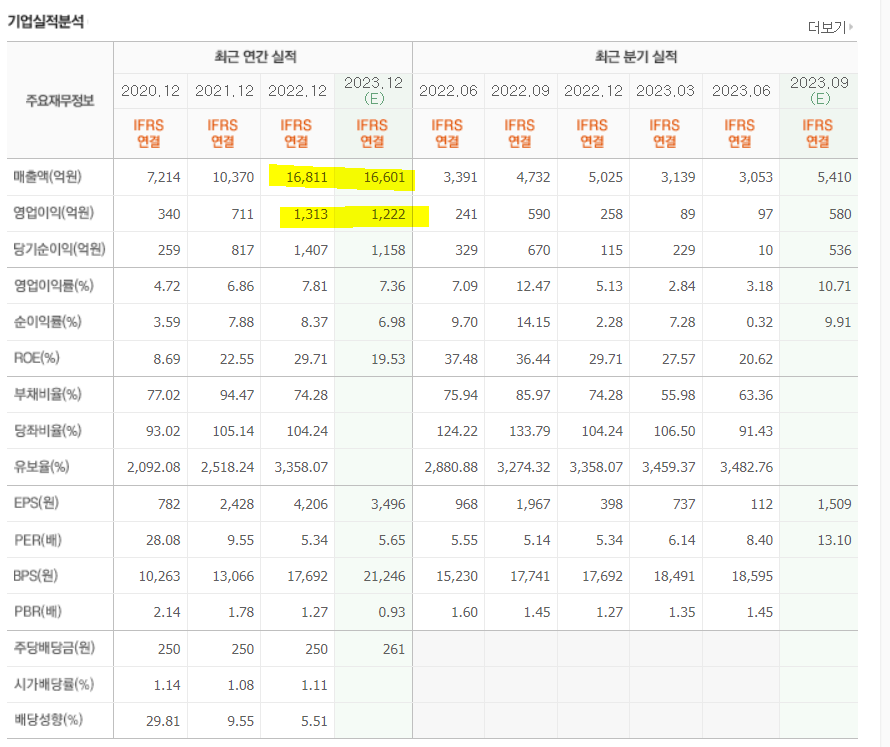Screen dimensions: 890x747
Task: Click the 시가배당률(%) row label
Action: 53,684
